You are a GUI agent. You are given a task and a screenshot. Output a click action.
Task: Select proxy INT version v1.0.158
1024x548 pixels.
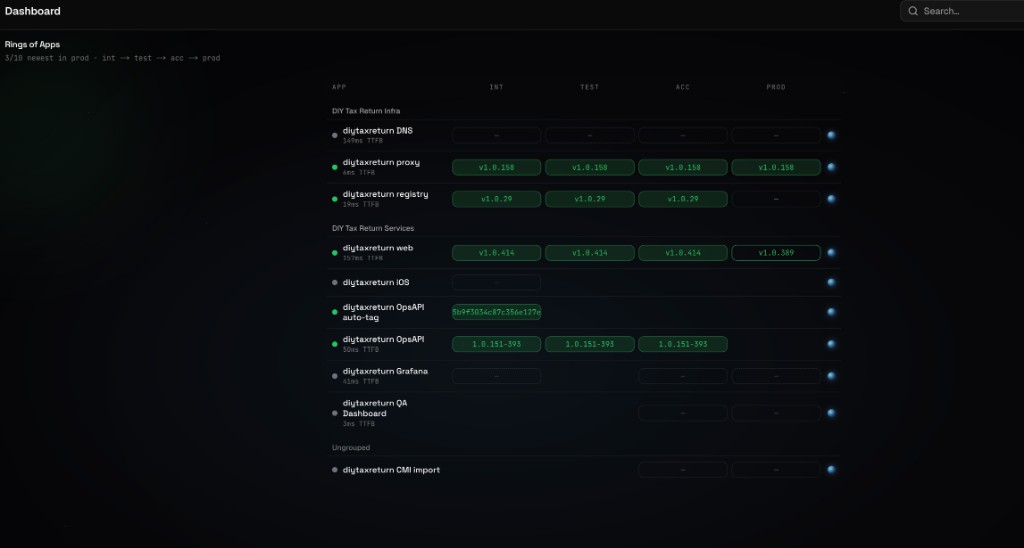496,167
